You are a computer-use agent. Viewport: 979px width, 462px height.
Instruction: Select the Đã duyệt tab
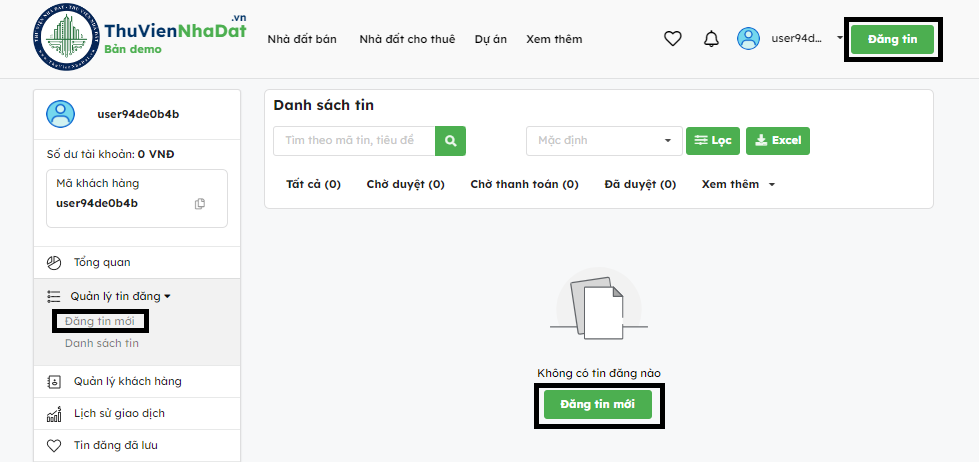coord(640,185)
